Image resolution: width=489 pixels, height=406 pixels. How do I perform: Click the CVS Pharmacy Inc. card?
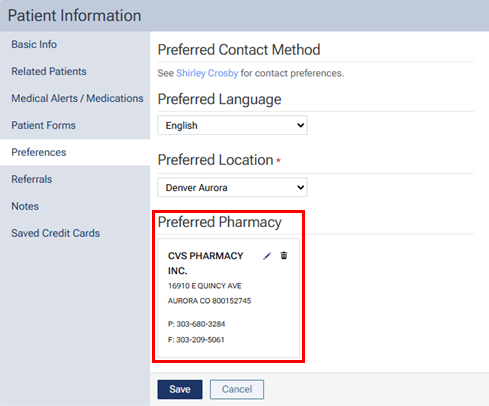[229, 298]
